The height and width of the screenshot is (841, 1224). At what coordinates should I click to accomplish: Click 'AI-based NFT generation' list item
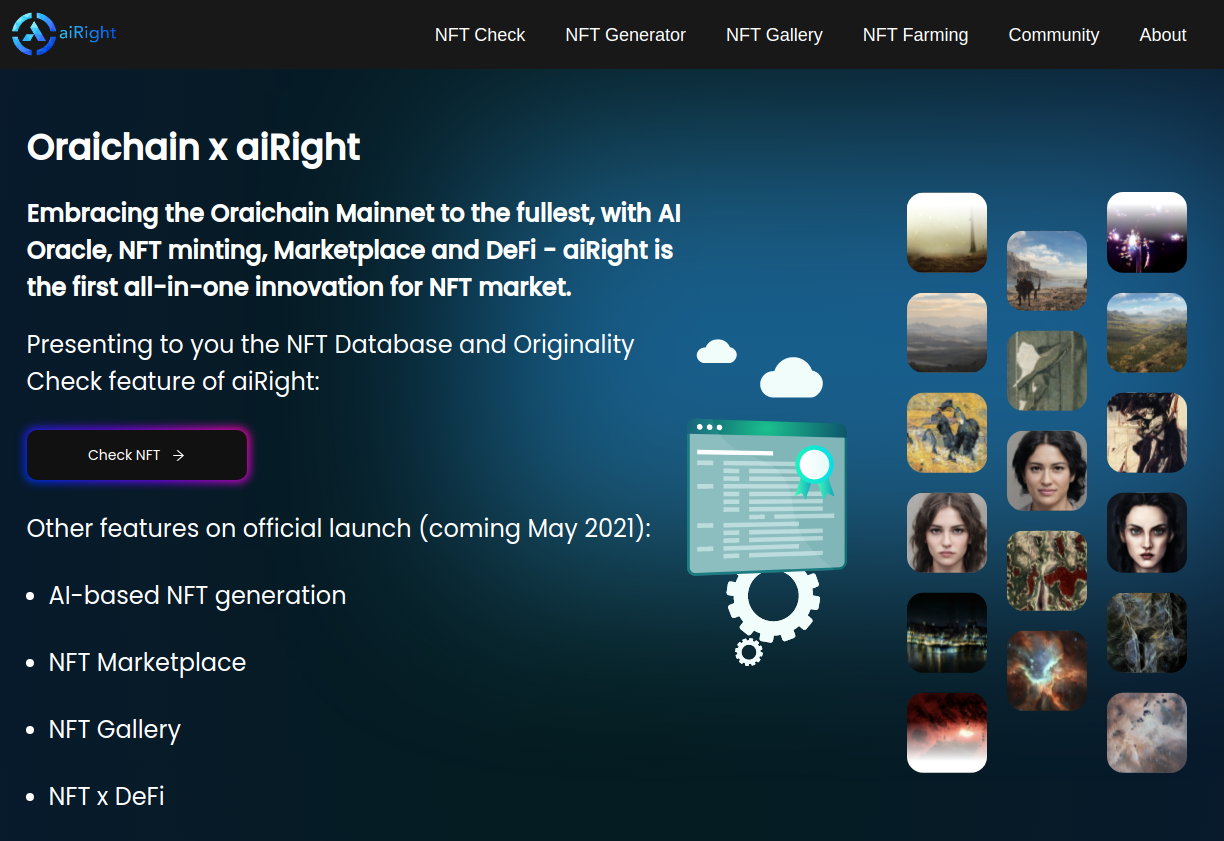tap(197, 595)
